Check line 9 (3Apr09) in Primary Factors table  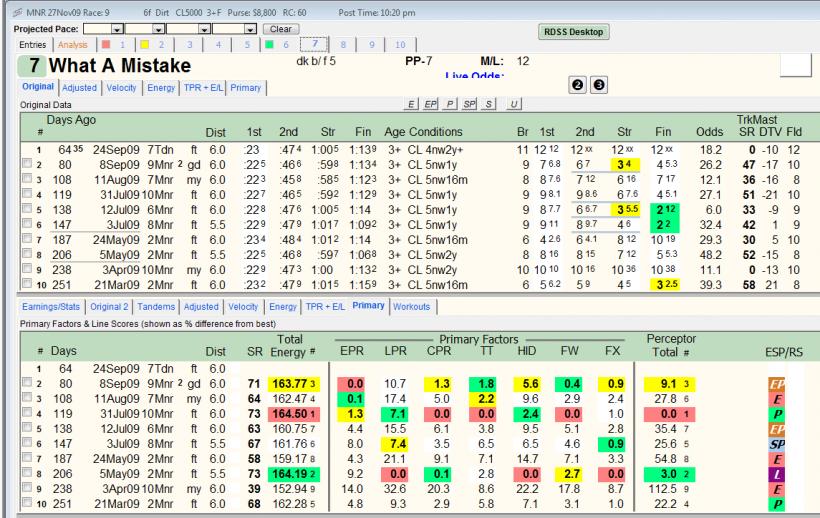(27, 488)
